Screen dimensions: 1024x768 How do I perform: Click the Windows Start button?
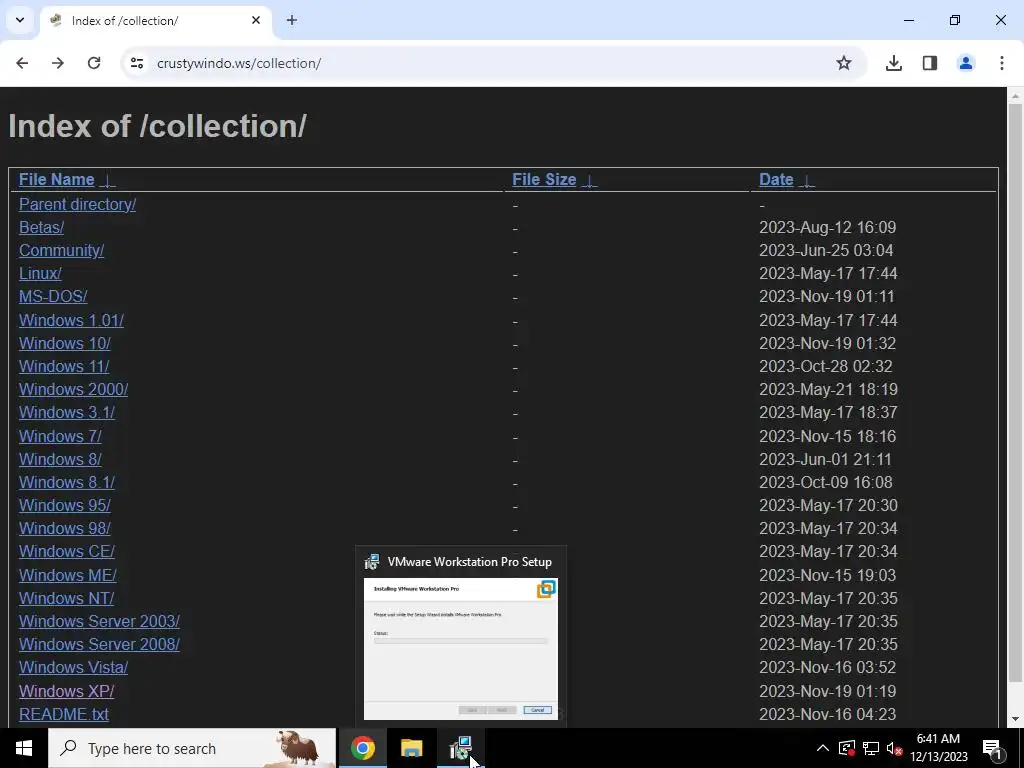(24, 748)
